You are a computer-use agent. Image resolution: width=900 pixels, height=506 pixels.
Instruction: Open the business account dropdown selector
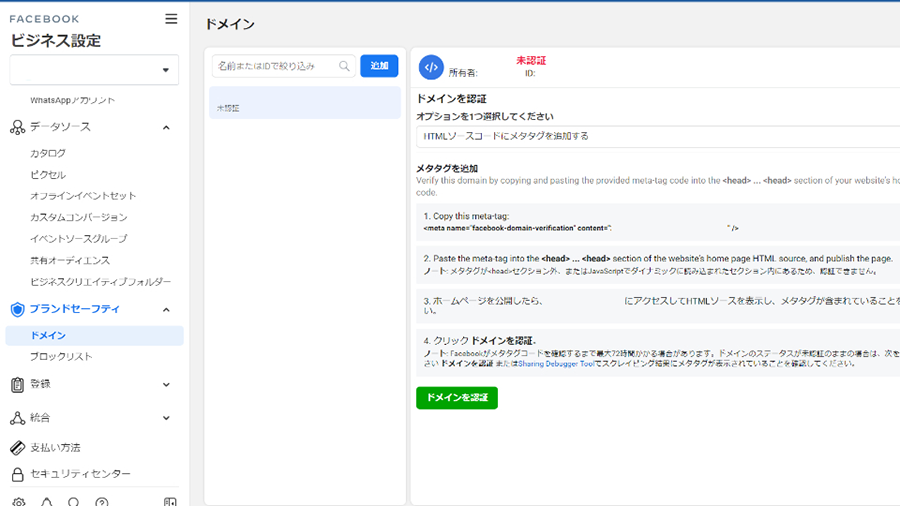[94, 70]
